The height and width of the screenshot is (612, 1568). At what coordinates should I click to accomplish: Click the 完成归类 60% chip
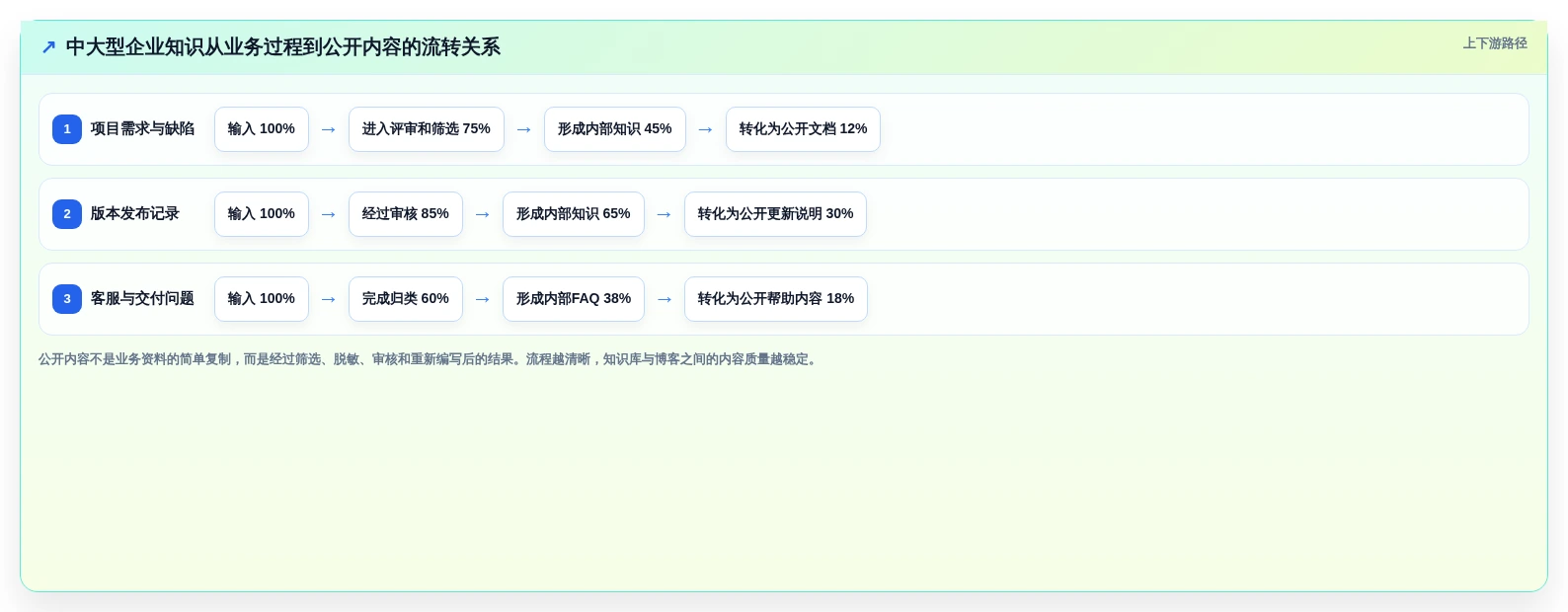coord(406,299)
